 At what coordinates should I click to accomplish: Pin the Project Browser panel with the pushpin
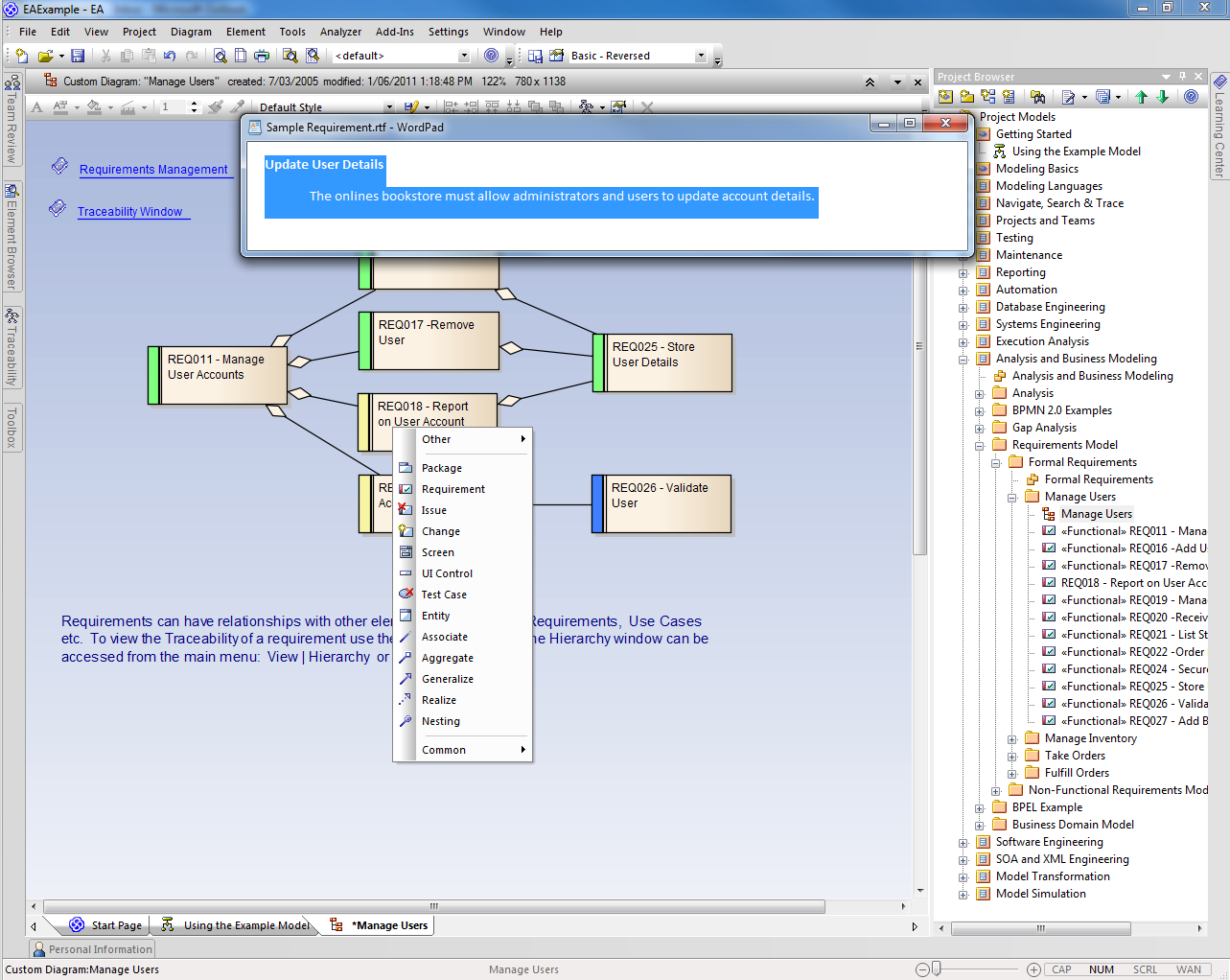tap(1182, 77)
